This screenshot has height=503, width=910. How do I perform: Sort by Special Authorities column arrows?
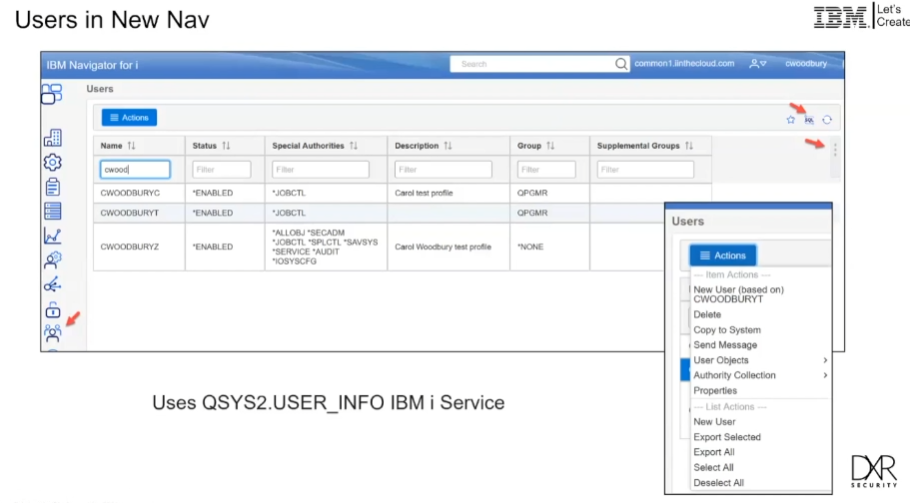353,146
